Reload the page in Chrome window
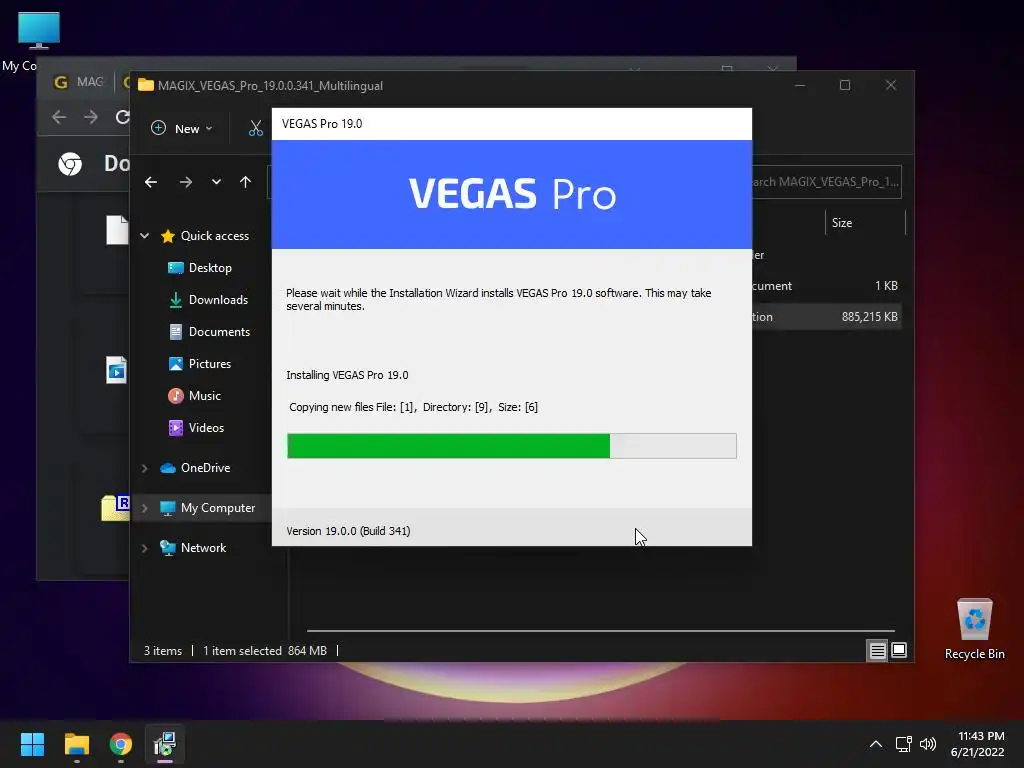This screenshot has width=1024, height=768. pos(122,117)
